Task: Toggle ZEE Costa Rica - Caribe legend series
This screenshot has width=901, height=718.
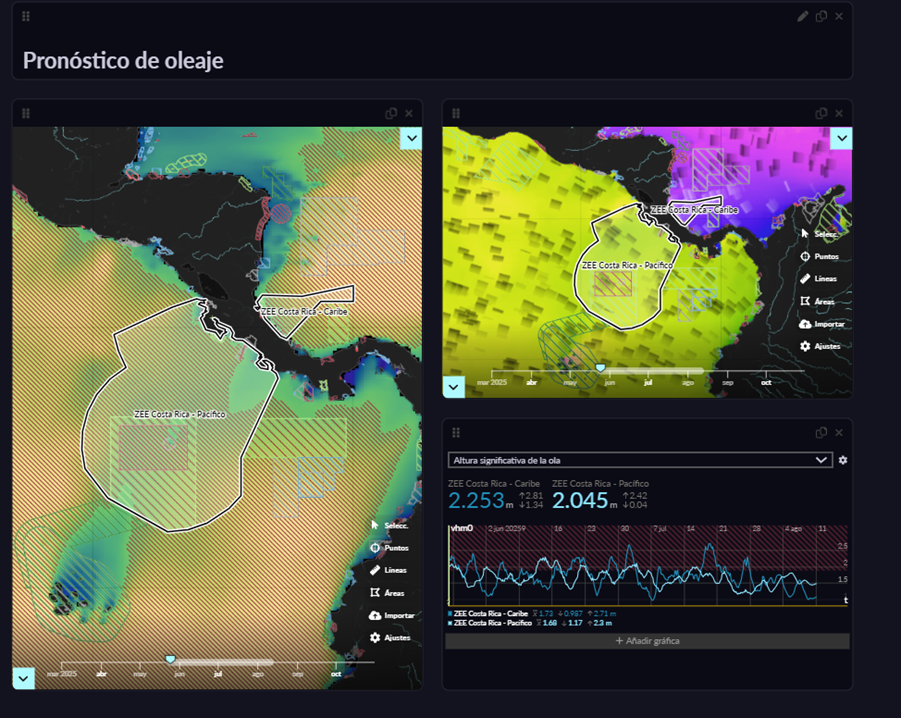Action: (490, 613)
